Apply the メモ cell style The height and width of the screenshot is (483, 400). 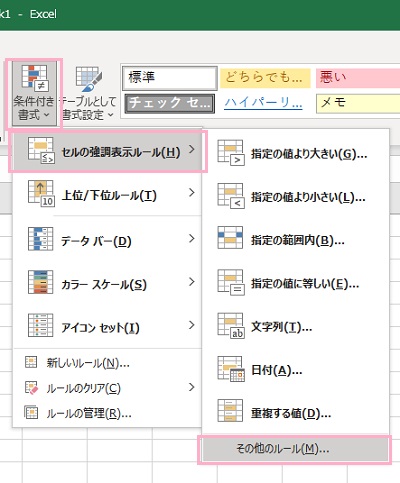click(358, 104)
